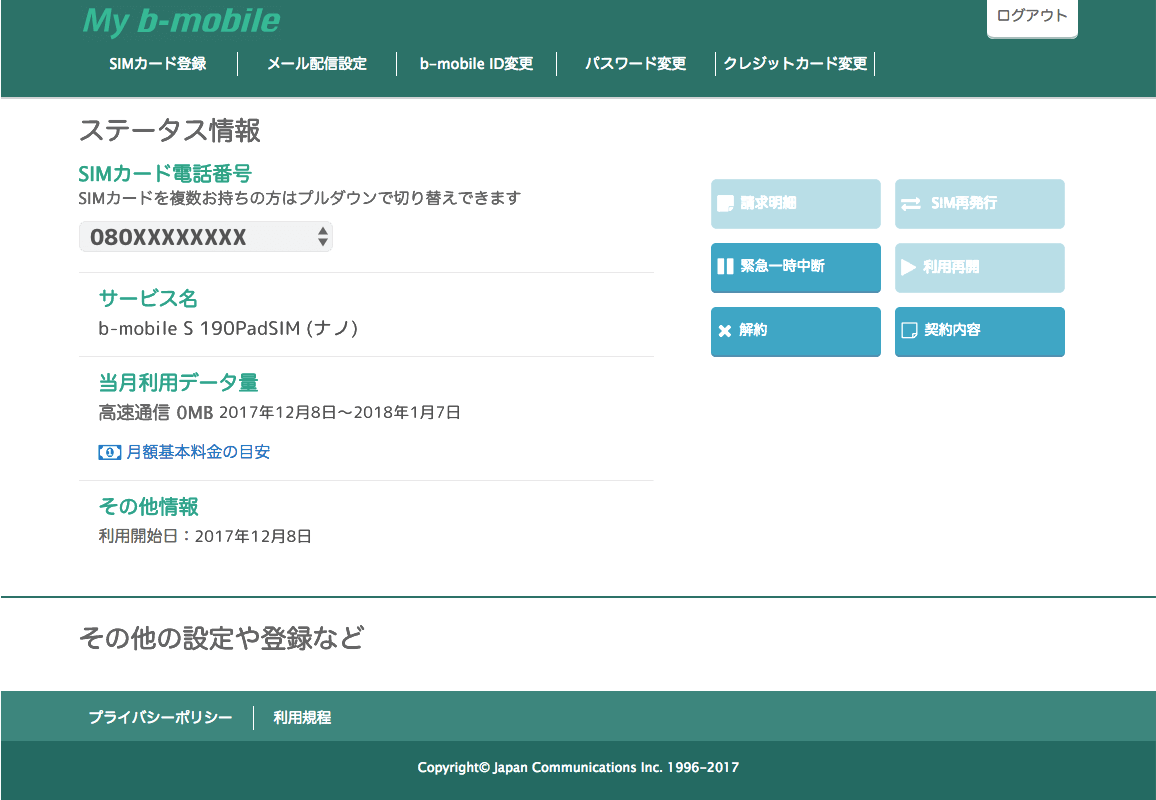Open SIMカード登録 menu item

pyautogui.click(x=158, y=63)
